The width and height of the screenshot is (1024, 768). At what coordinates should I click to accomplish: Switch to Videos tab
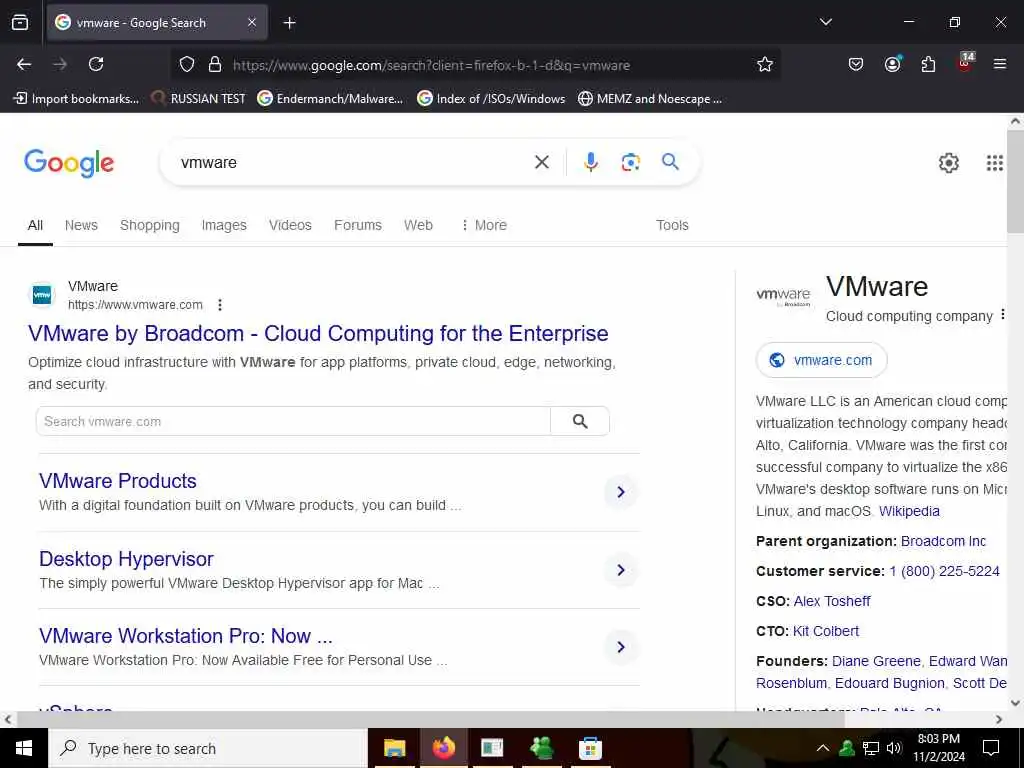[x=290, y=225]
